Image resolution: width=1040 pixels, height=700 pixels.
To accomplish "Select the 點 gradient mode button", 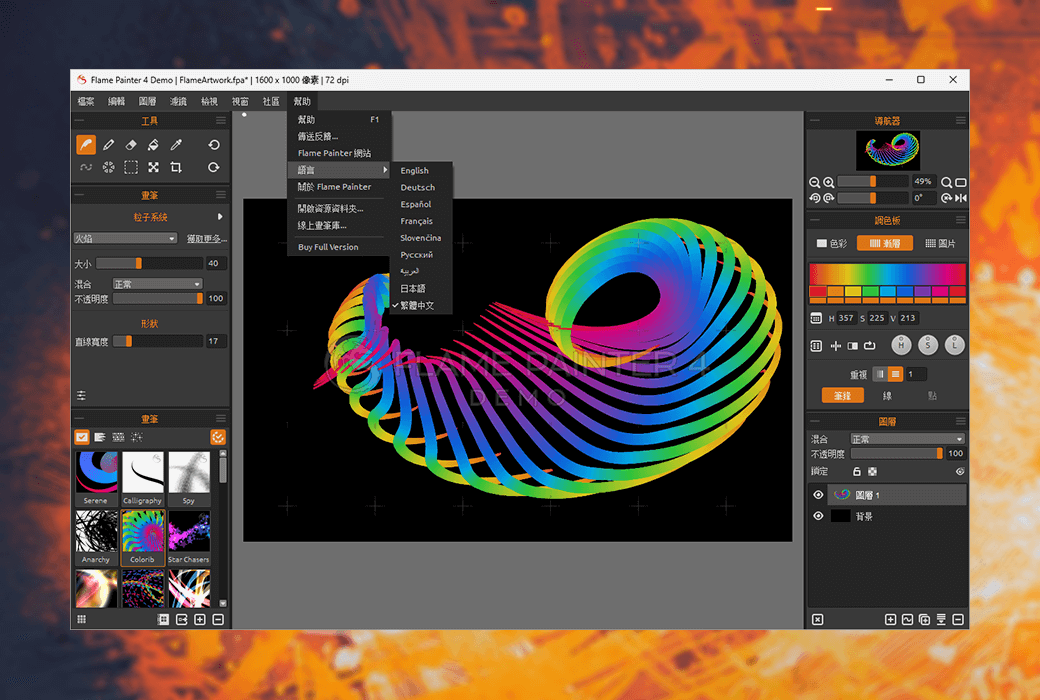I will coord(933,396).
